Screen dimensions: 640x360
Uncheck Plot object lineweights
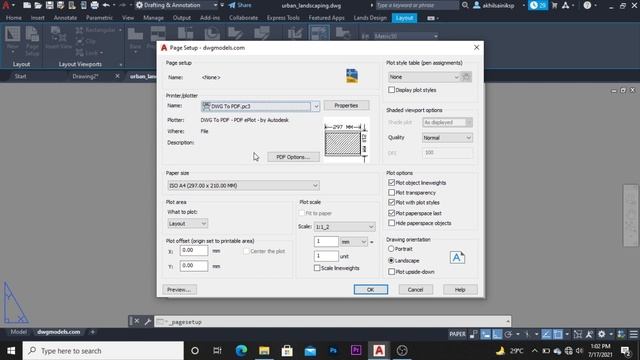coord(391,182)
